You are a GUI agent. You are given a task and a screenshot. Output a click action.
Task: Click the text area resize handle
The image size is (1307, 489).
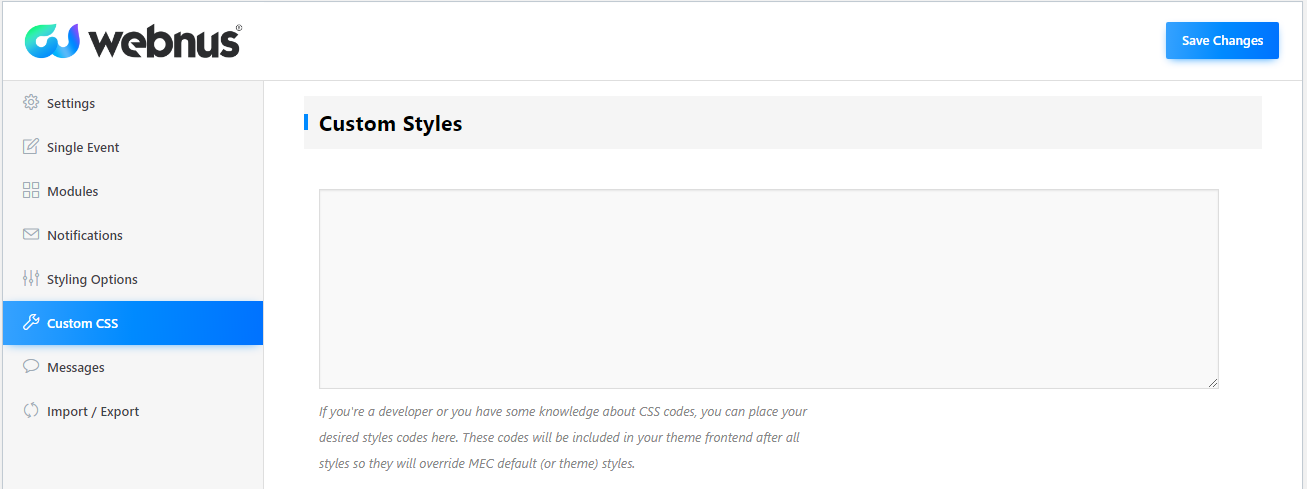[1213, 383]
